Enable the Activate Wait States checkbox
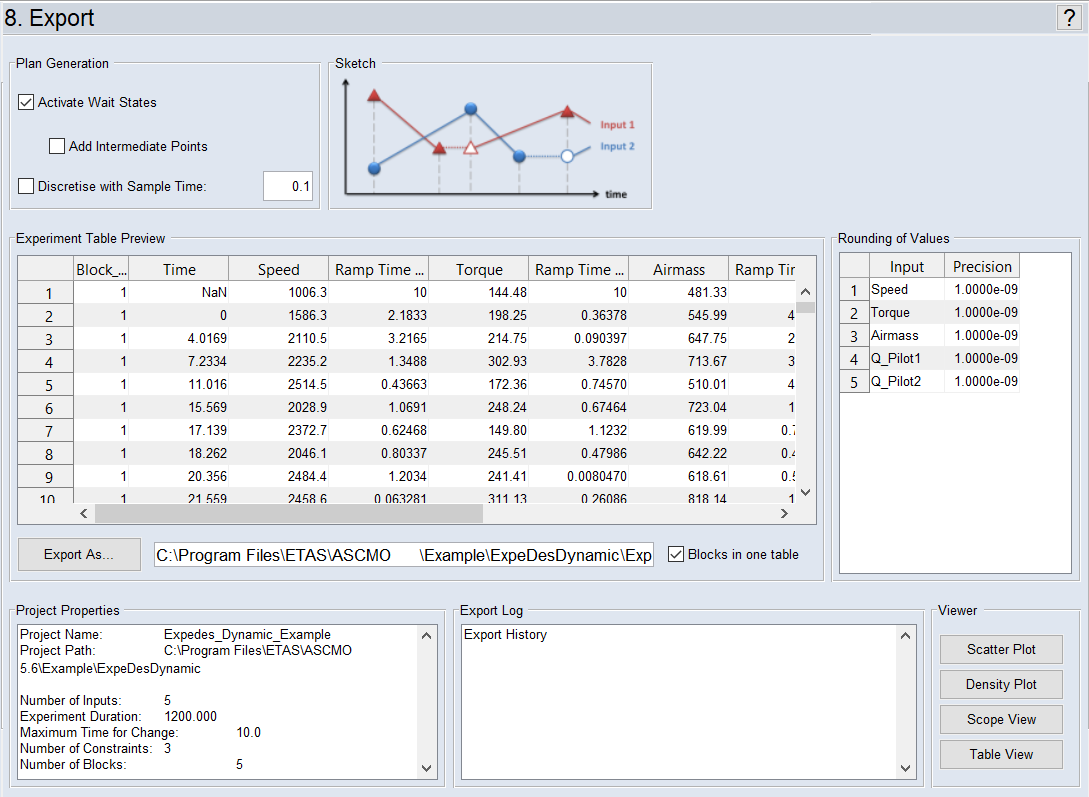The image size is (1089, 797). point(27,102)
